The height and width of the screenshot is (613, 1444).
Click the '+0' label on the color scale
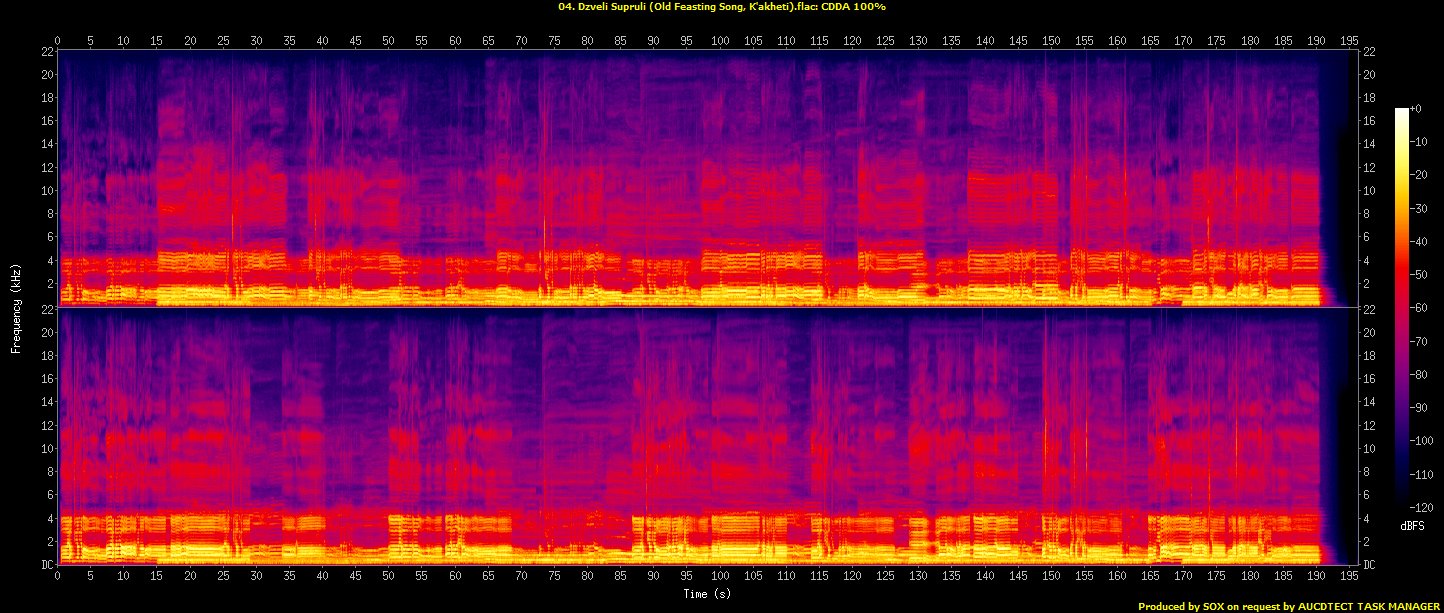[x=1415, y=107]
